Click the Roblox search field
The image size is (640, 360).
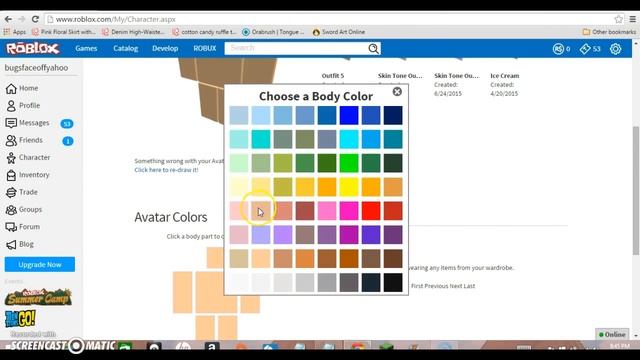296,49
